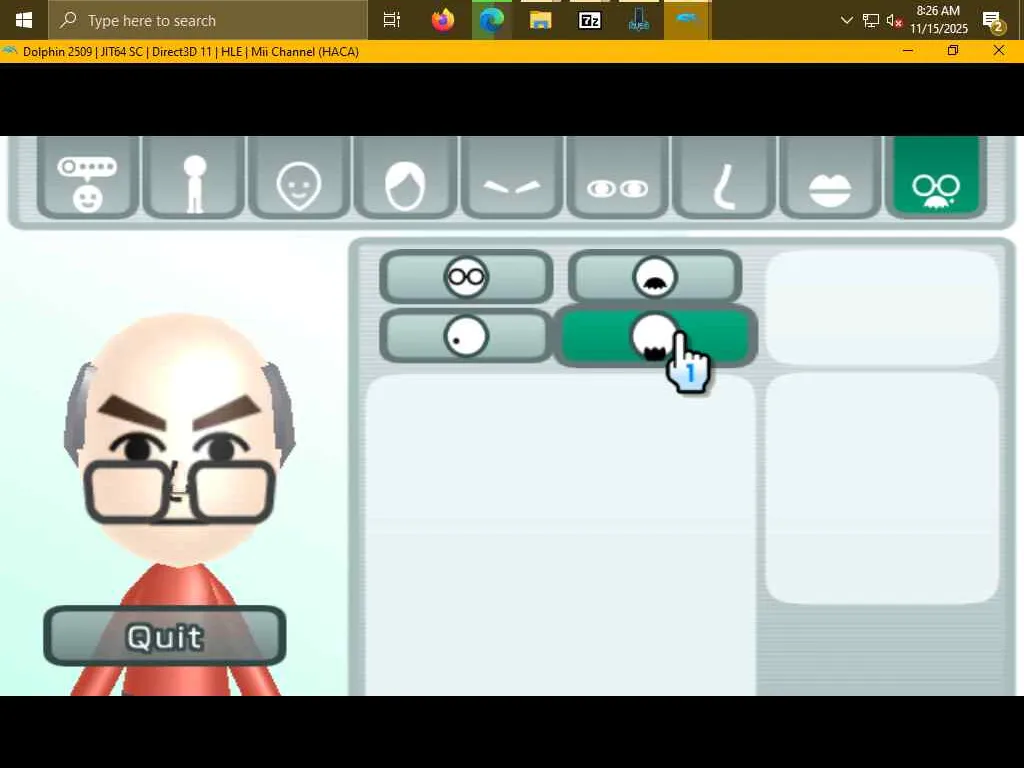Click the taskbar app icon left of Dolphin
The height and width of the screenshot is (768, 1024).
[639, 20]
